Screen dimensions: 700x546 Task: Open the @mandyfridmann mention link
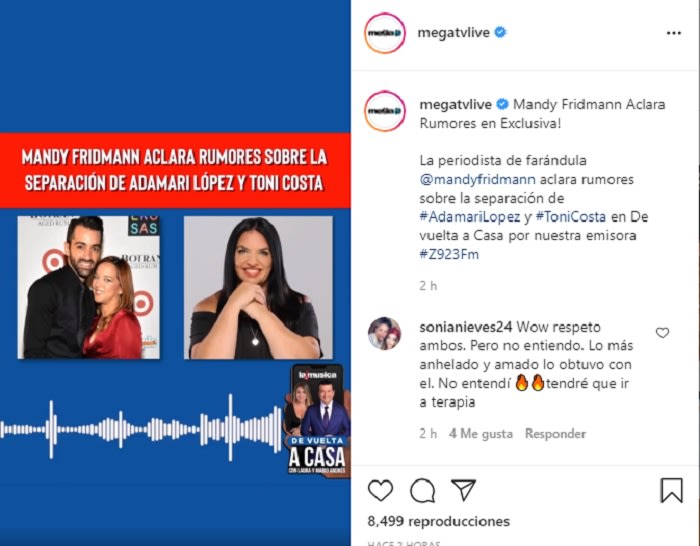click(477, 179)
